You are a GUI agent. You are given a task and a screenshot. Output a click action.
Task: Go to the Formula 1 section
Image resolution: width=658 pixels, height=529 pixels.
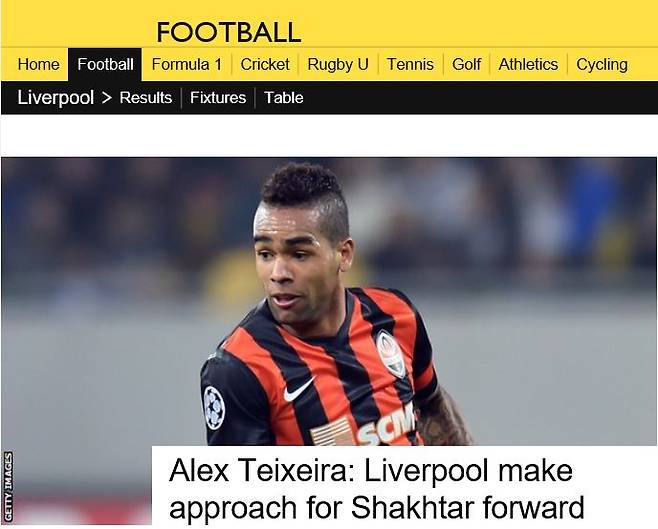[186, 65]
